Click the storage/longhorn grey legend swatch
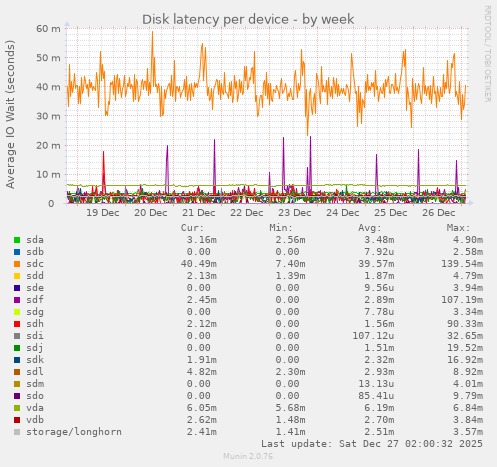Viewport: 497px width, 467px height. [x=17, y=432]
